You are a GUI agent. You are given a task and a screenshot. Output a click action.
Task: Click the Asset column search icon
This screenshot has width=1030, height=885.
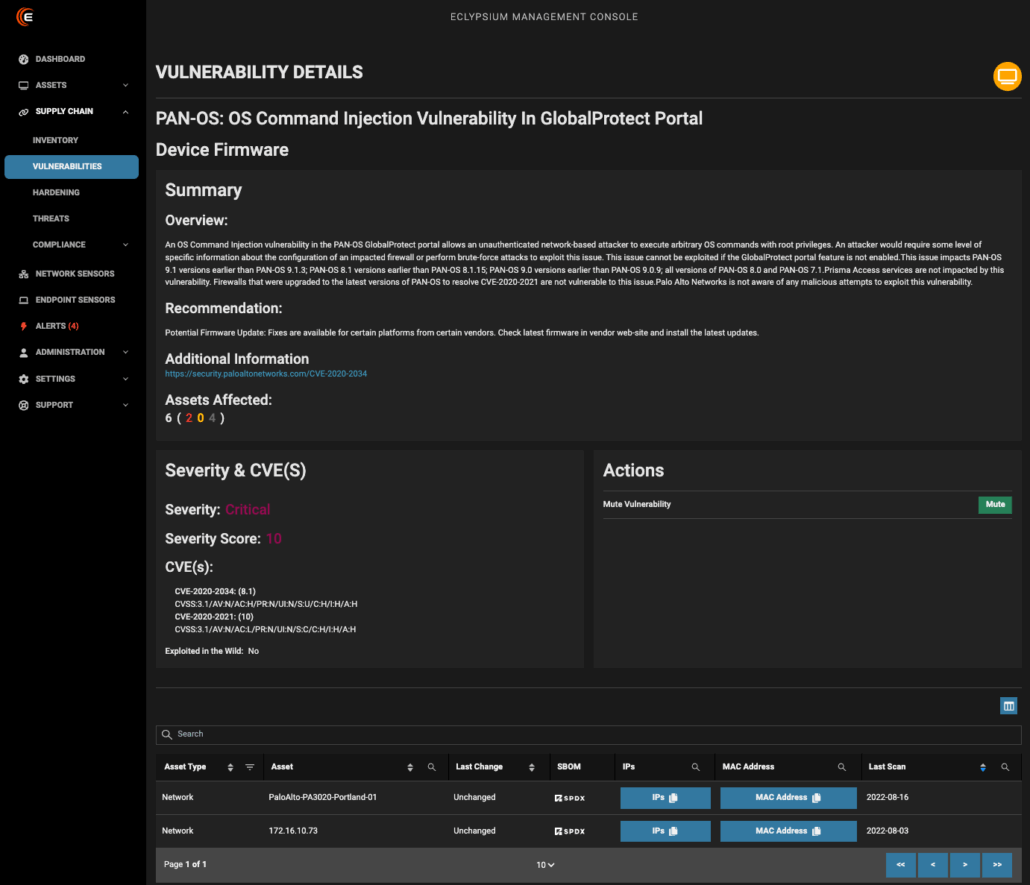431,767
